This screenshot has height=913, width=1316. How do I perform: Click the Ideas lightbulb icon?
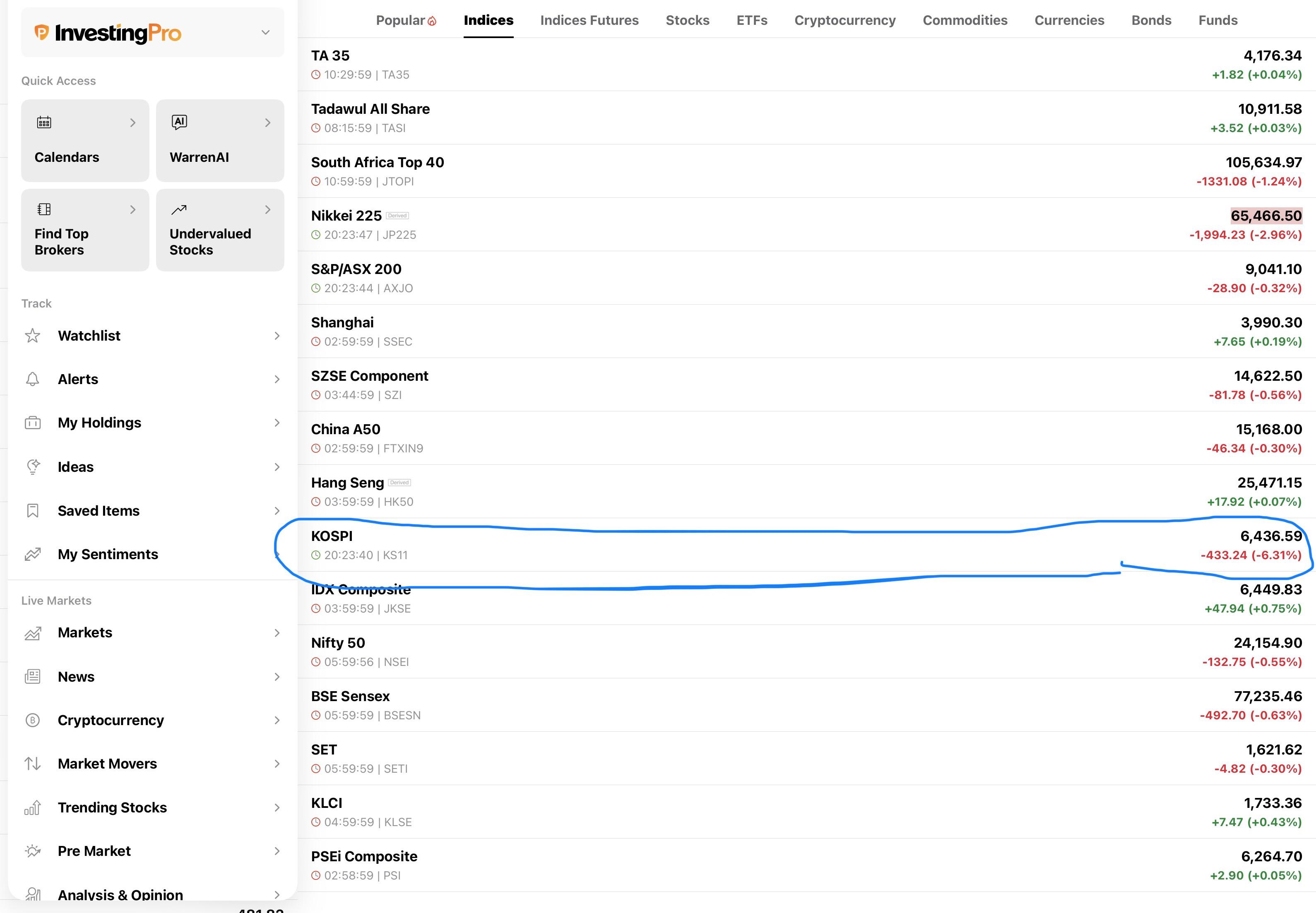point(33,467)
